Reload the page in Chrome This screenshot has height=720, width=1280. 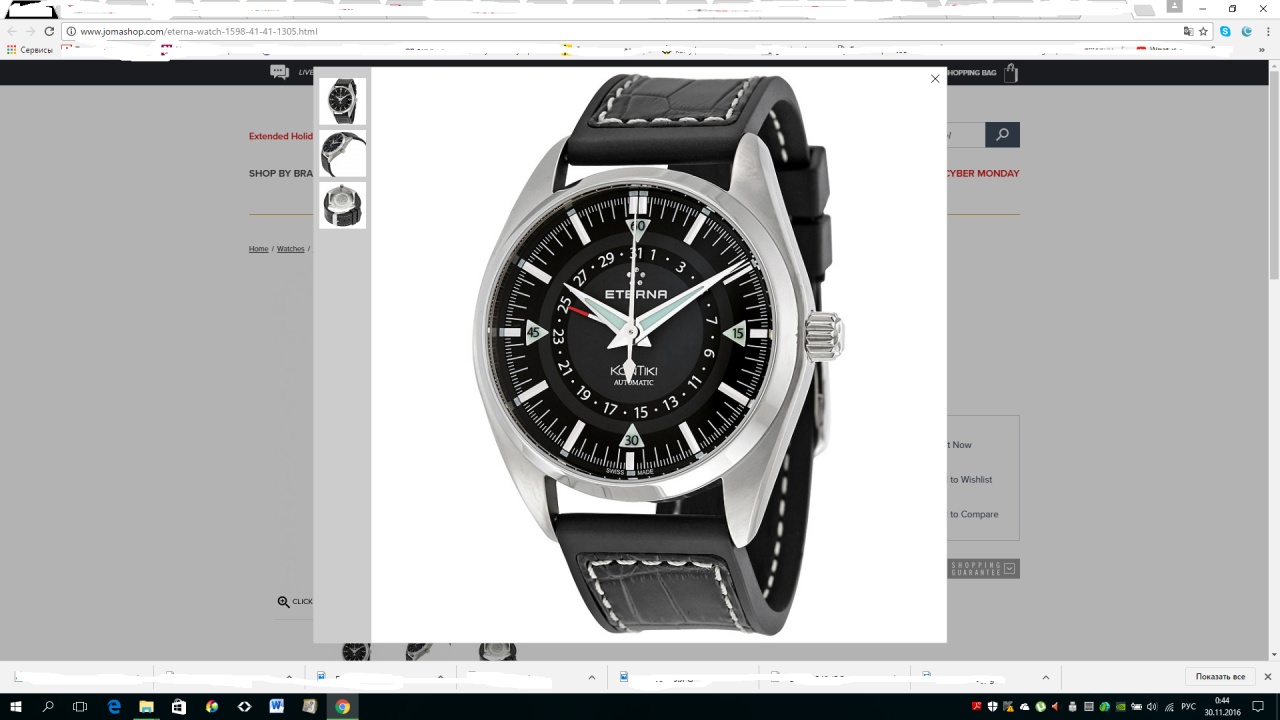[49, 31]
